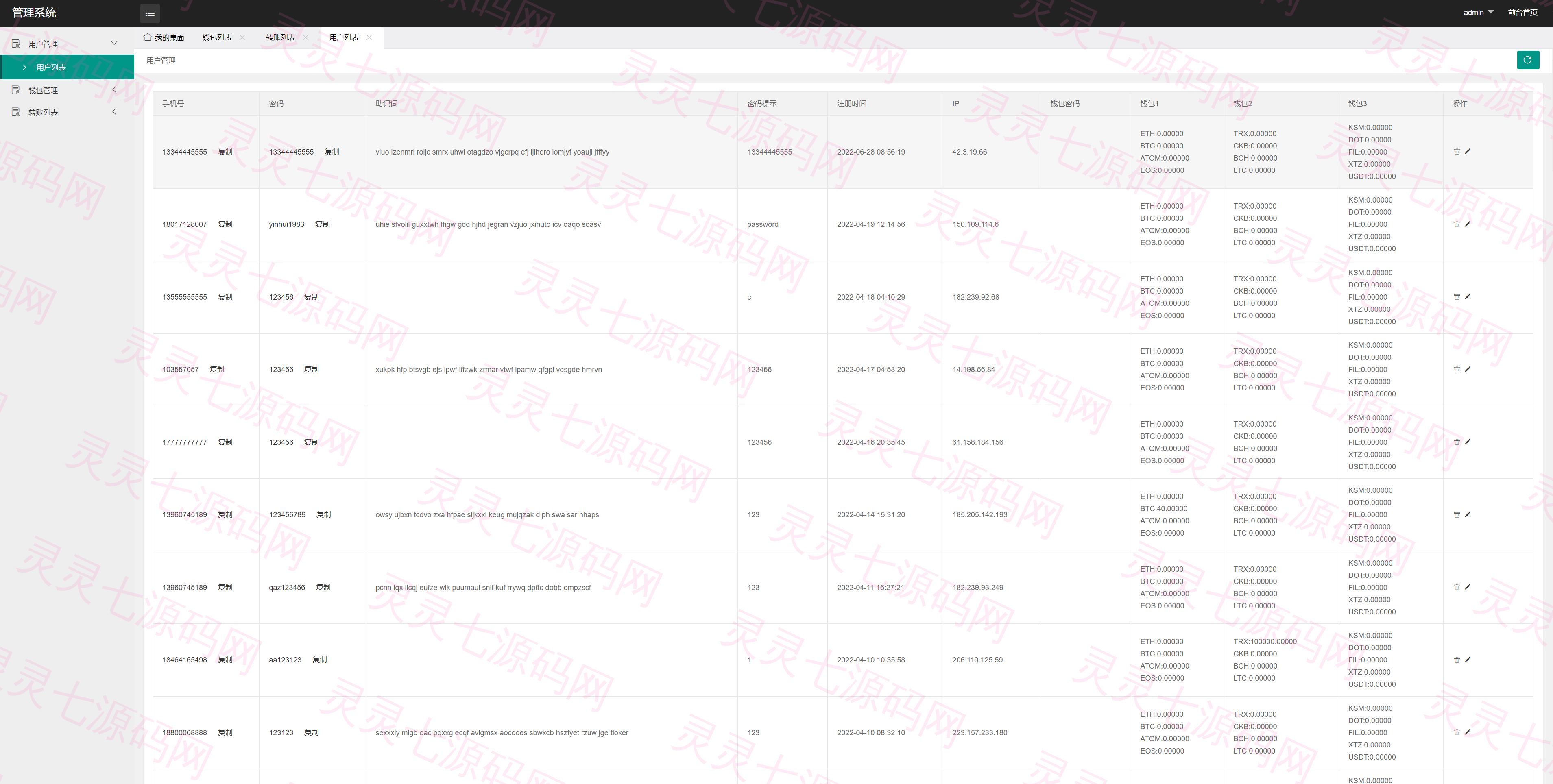Image resolution: width=1553 pixels, height=784 pixels.
Task: Edit user 13555555555 with pencil icon
Action: (x=1468, y=296)
